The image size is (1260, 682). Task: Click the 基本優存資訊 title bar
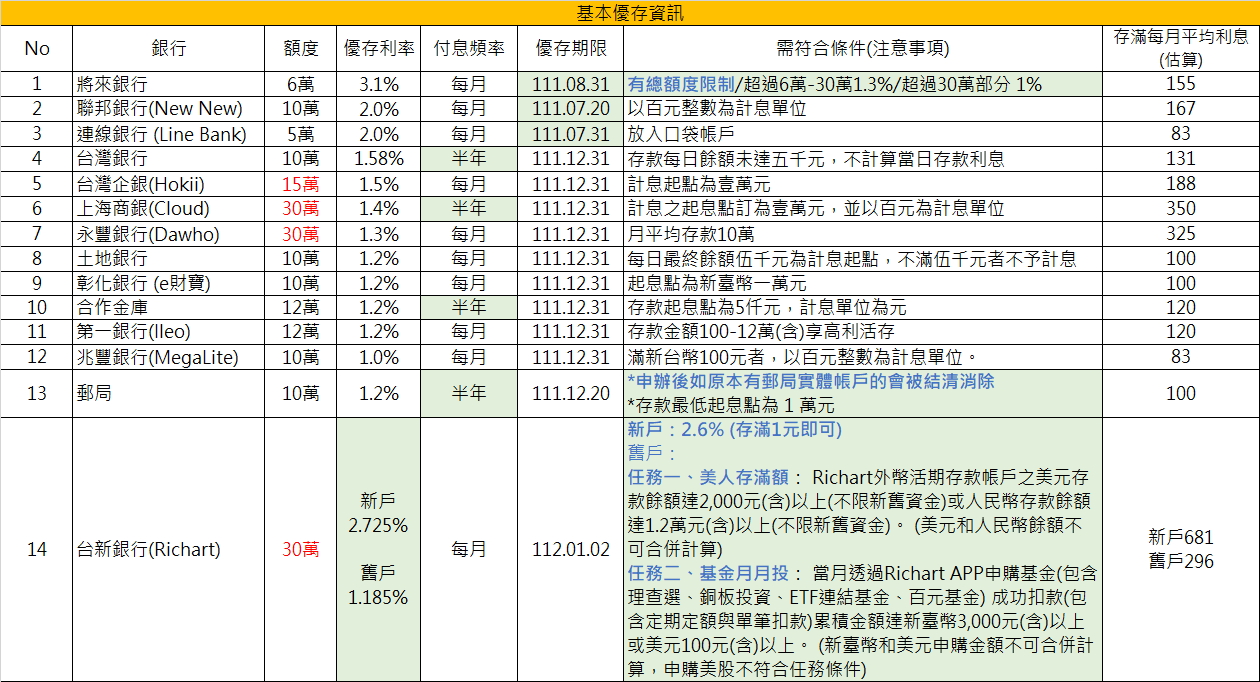pyautogui.click(x=630, y=13)
